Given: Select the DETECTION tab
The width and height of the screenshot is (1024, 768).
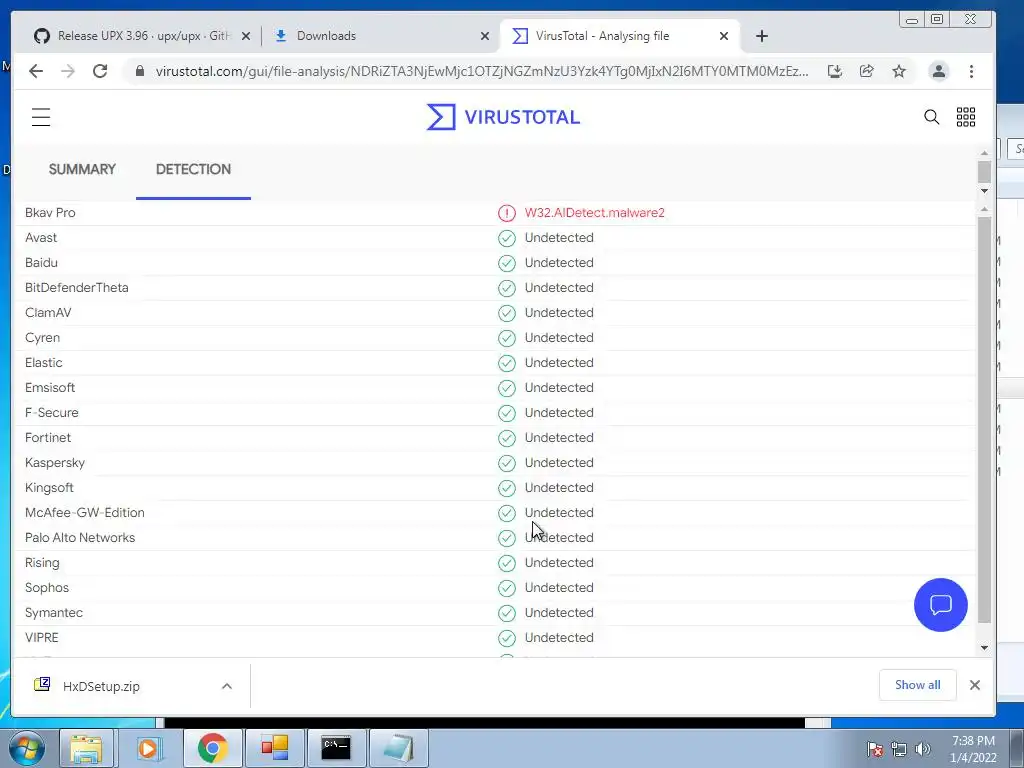Looking at the screenshot, I should [x=193, y=169].
